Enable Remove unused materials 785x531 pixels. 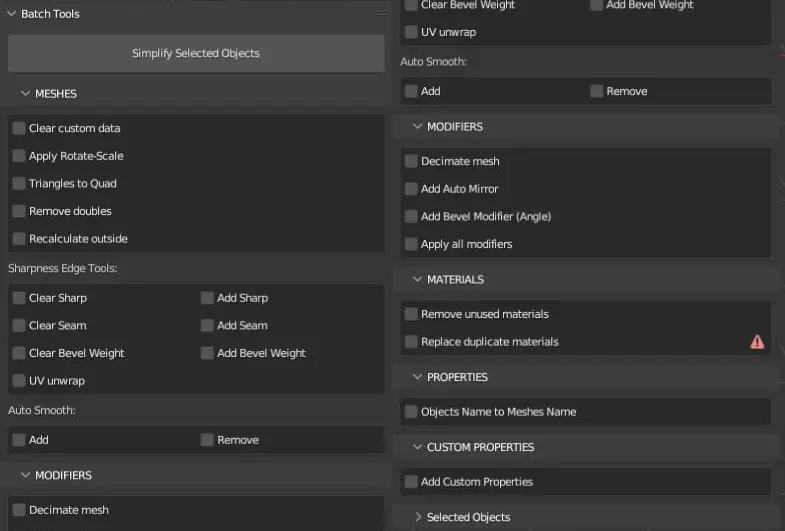coord(411,314)
